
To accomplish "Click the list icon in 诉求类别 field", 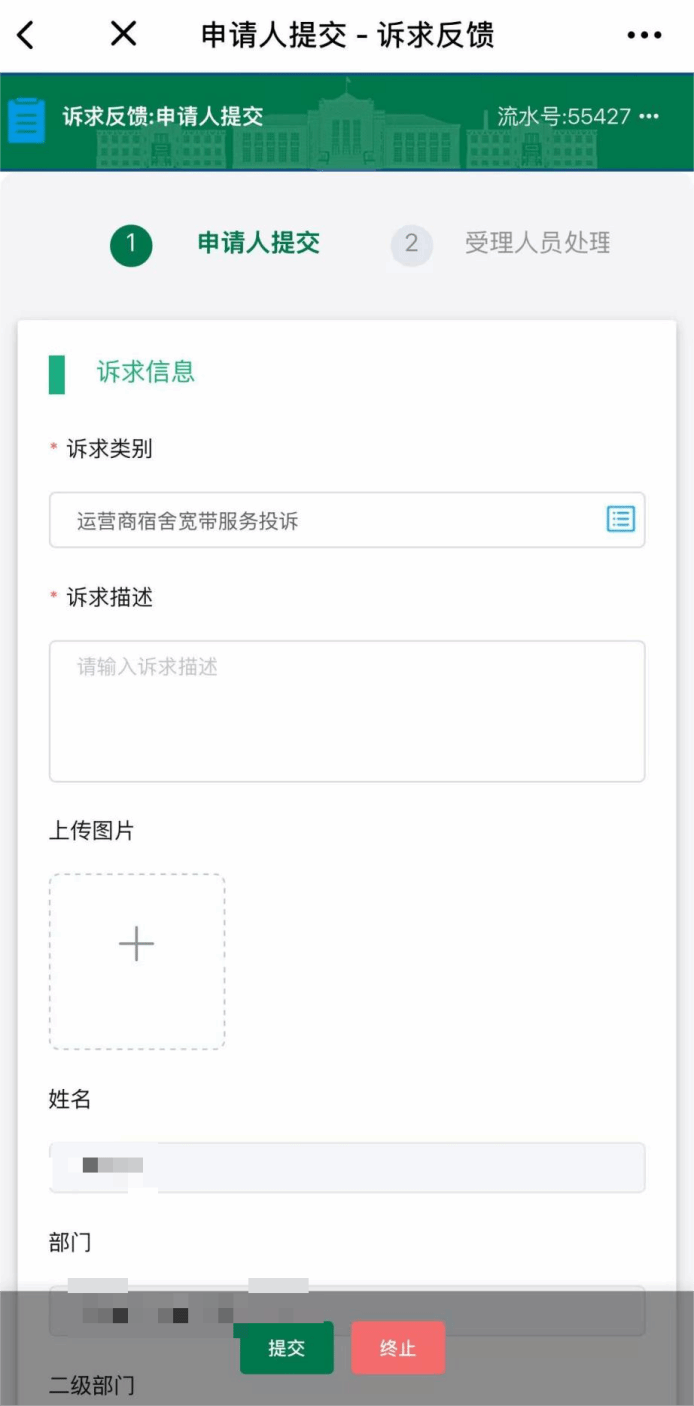I will [621, 519].
